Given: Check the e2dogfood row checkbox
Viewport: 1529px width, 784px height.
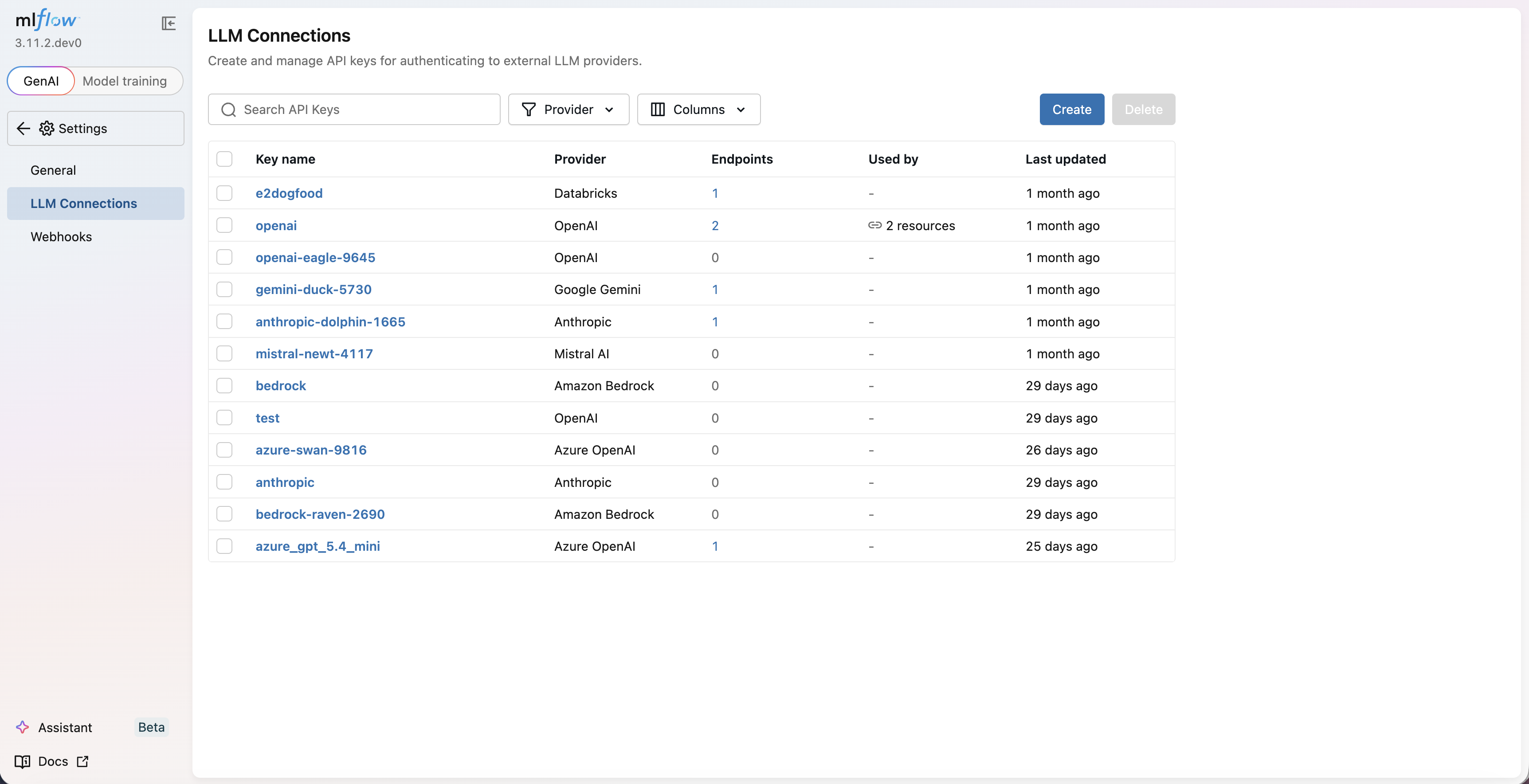Looking at the screenshot, I should pos(224,193).
